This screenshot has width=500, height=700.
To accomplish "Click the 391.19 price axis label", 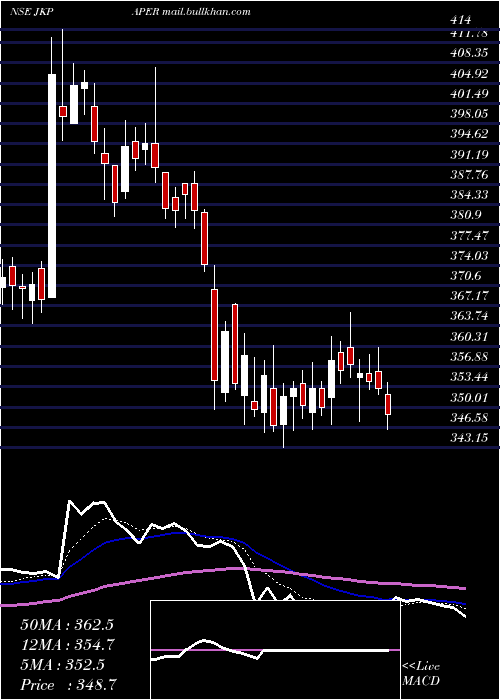I will [x=468, y=155].
